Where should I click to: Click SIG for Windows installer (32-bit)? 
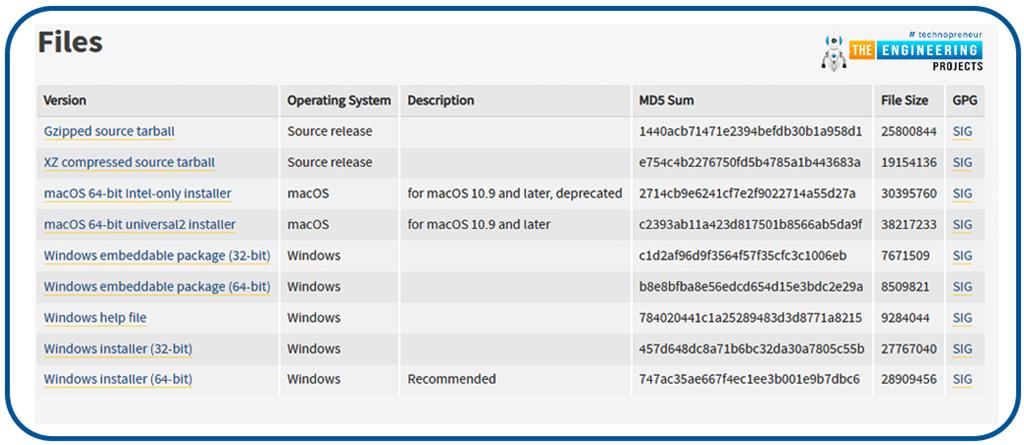tap(962, 349)
